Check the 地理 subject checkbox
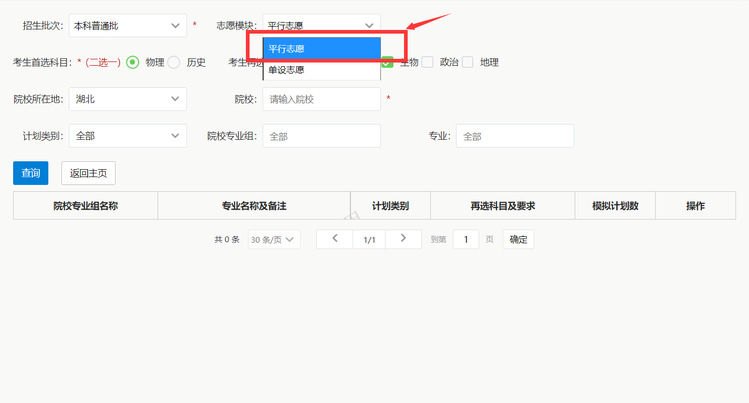This screenshot has height=403, width=749. coord(468,62)
